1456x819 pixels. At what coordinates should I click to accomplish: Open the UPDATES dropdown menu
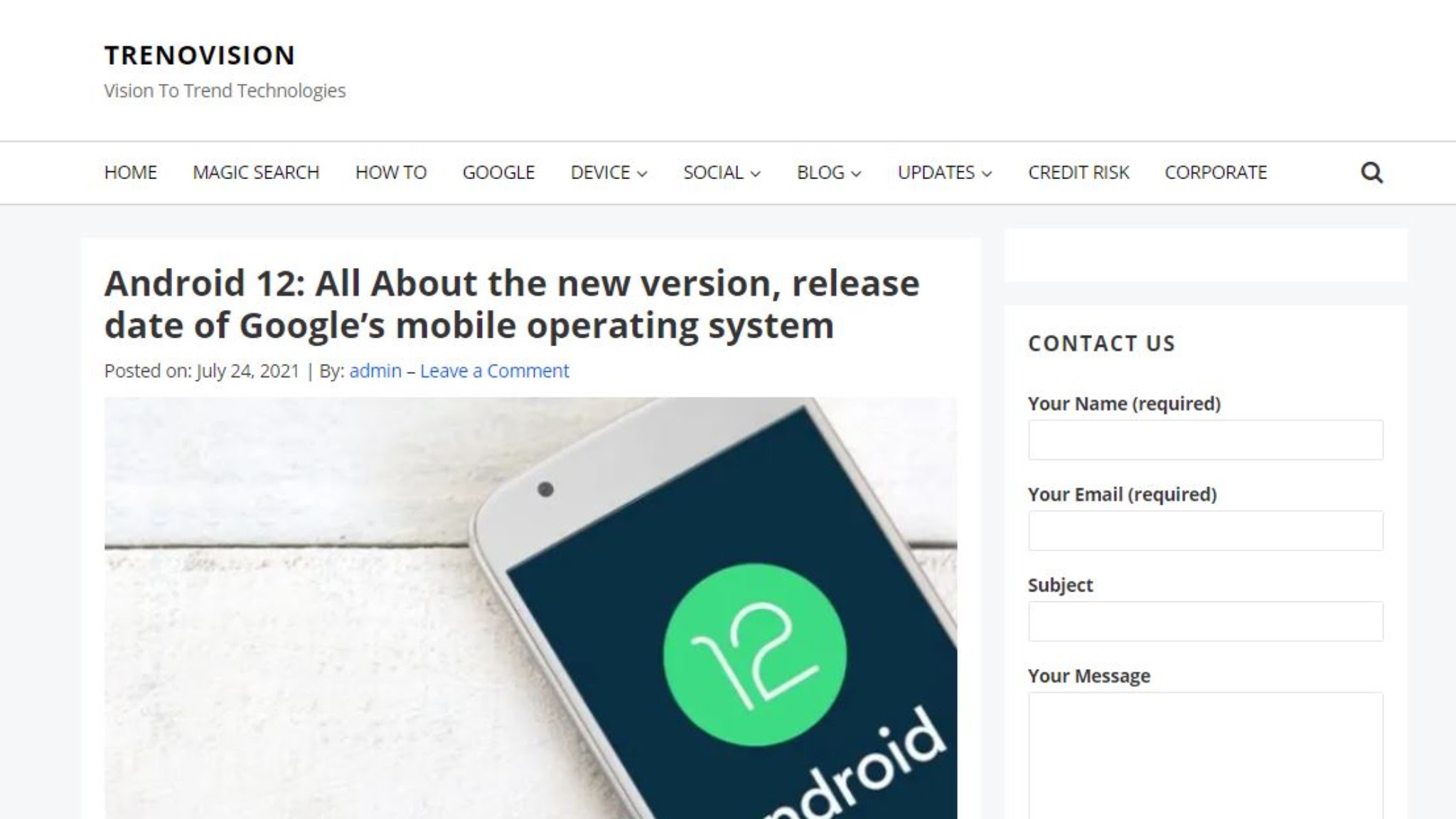coord(944,173)
